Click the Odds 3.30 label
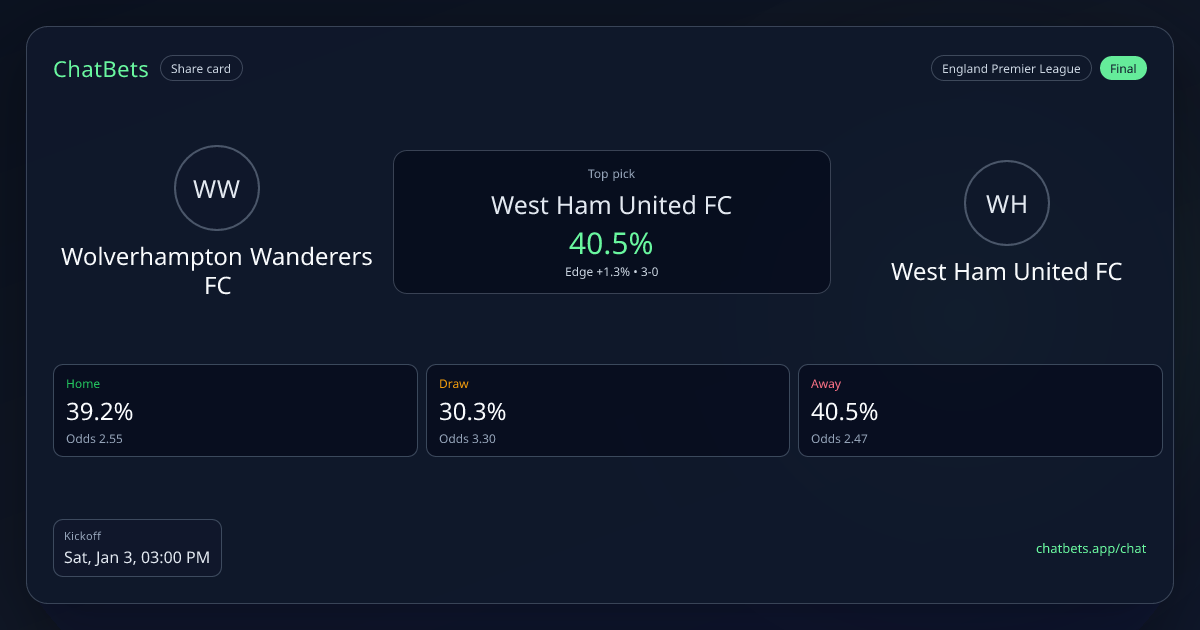1200x630 pixels. pos(467,438)
